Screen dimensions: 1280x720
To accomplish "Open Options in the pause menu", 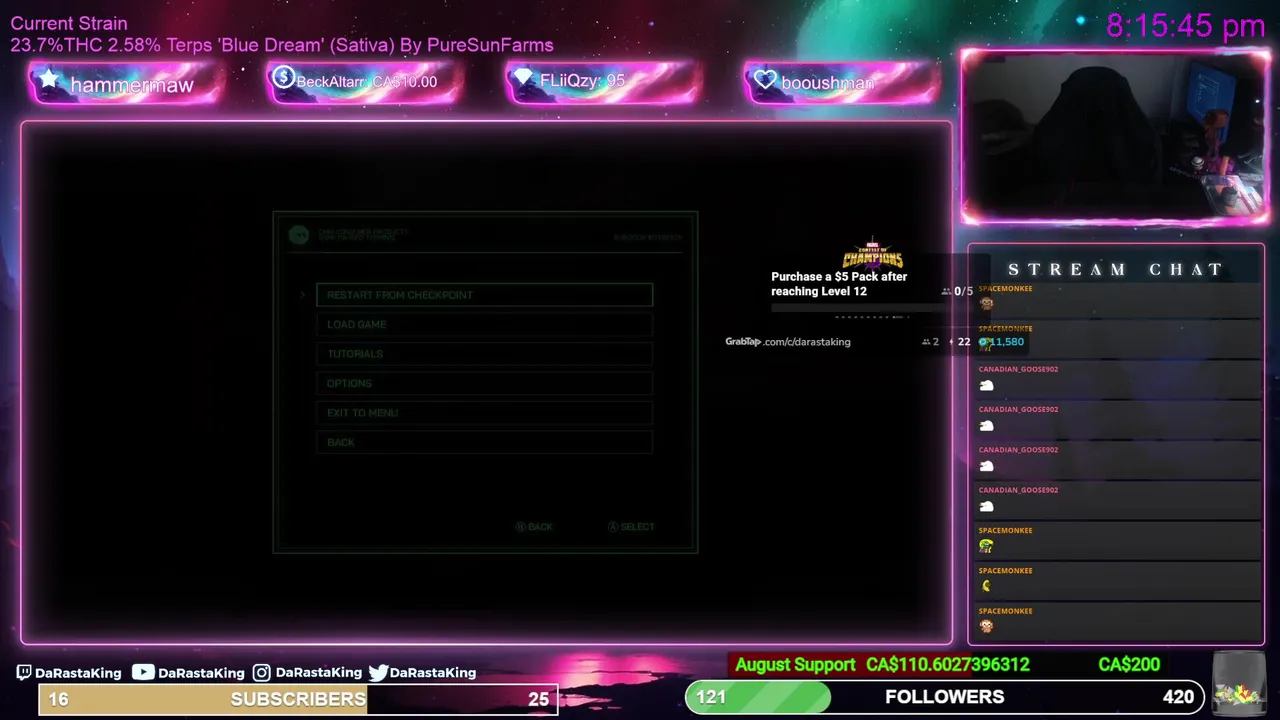I will click(x=485, y=383).
